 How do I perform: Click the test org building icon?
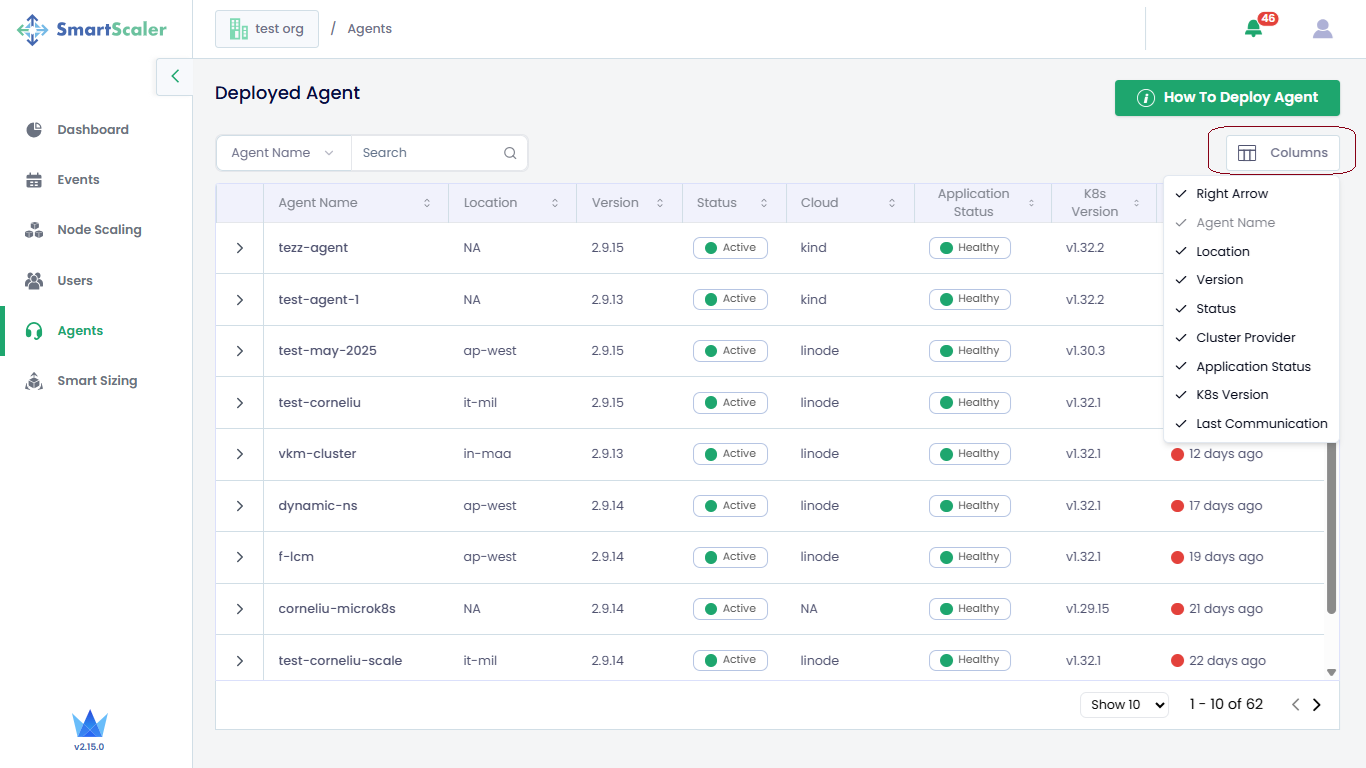pyautogui.click(x=238, y=29)
